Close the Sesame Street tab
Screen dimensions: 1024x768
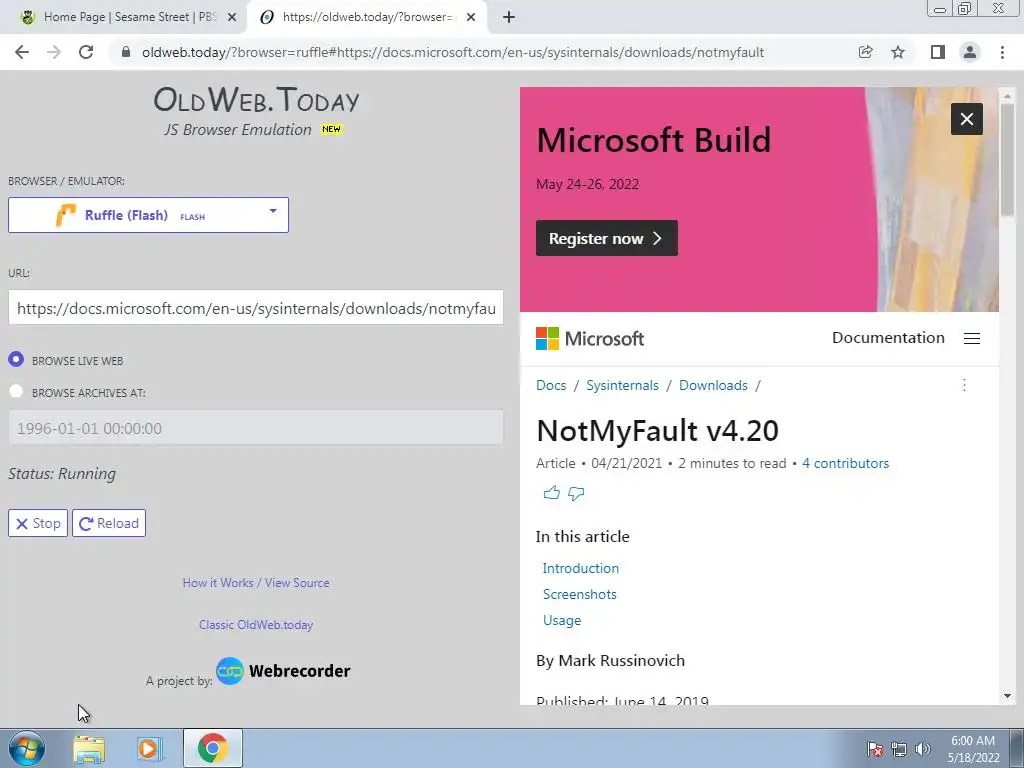232,18
